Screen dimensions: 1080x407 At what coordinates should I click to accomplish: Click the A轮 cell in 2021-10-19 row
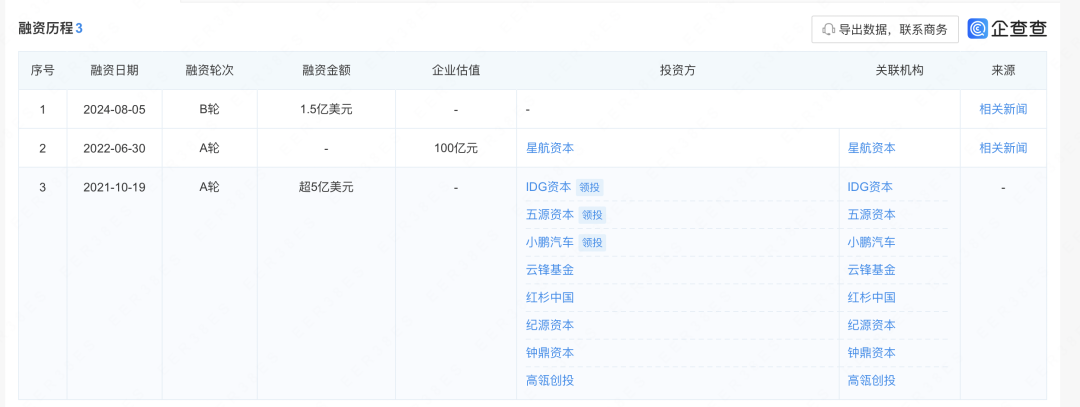(209, 187)
